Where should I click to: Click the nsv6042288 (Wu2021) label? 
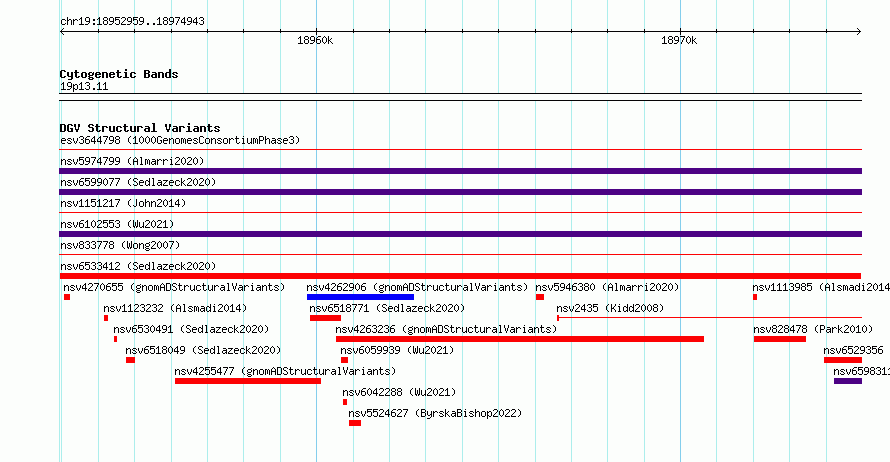click(x=399, y=392)
